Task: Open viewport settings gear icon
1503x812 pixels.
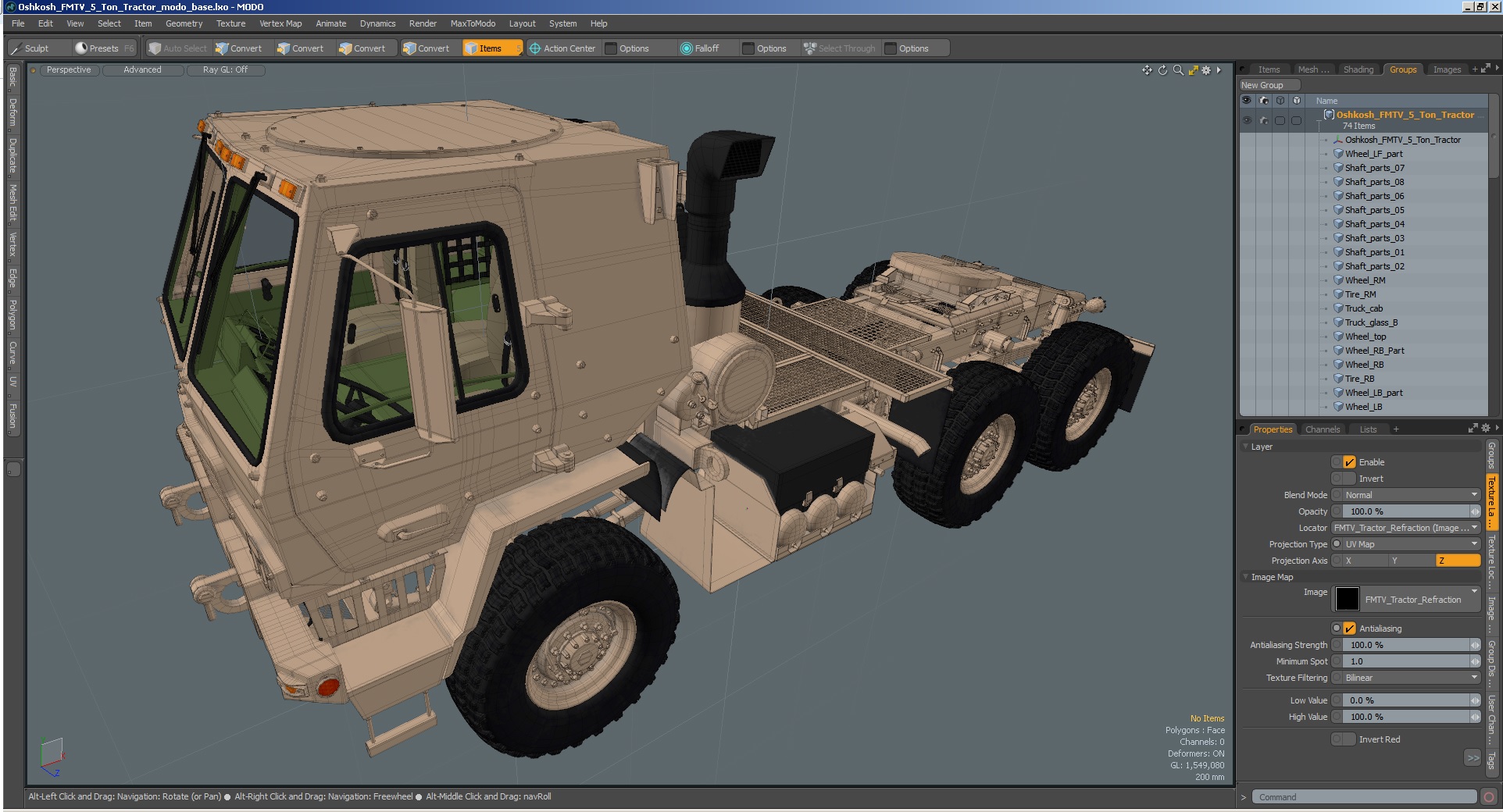Action: tap(1207, 70)
